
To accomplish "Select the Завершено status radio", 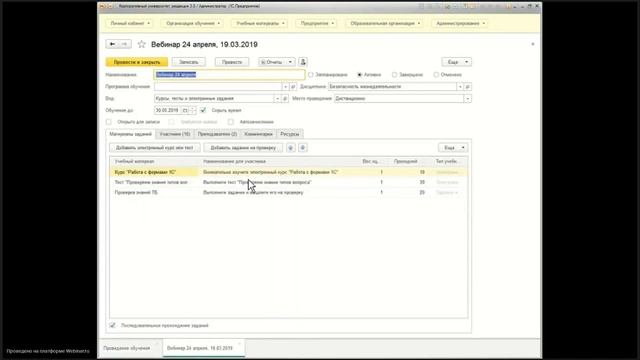I will [394, 75].
